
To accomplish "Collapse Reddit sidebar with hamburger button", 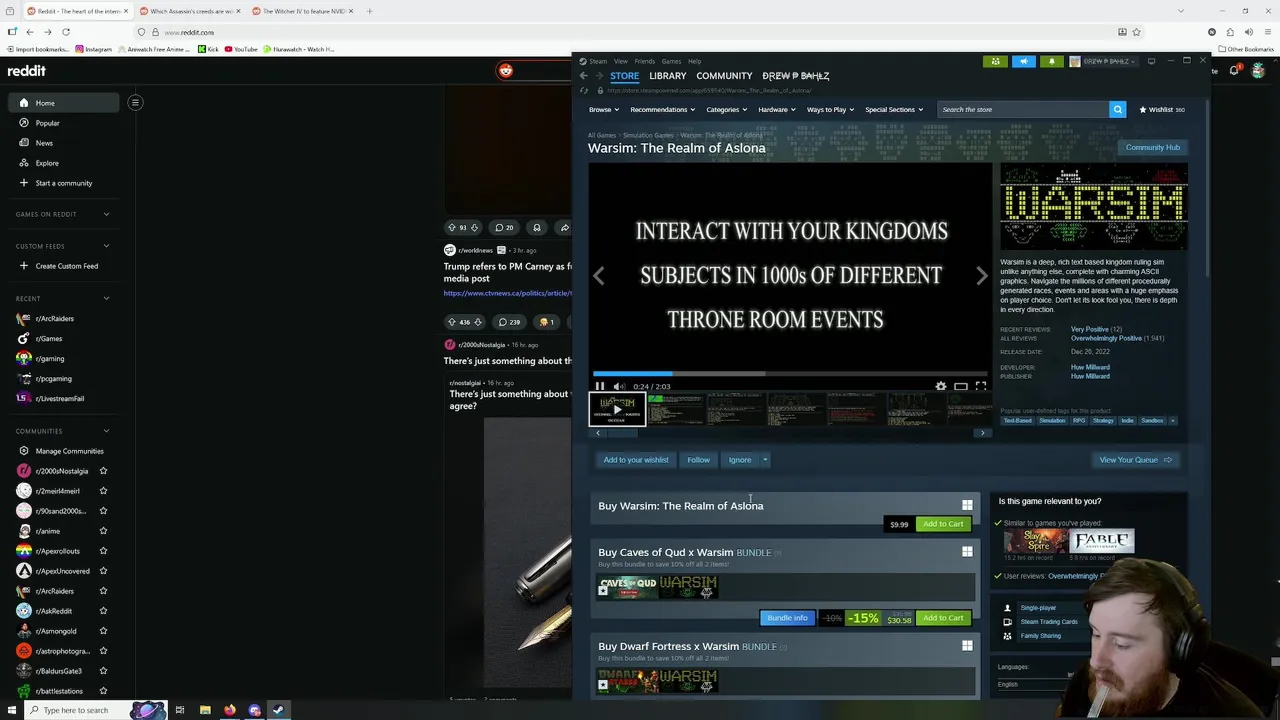I will [x=135, y=102].
